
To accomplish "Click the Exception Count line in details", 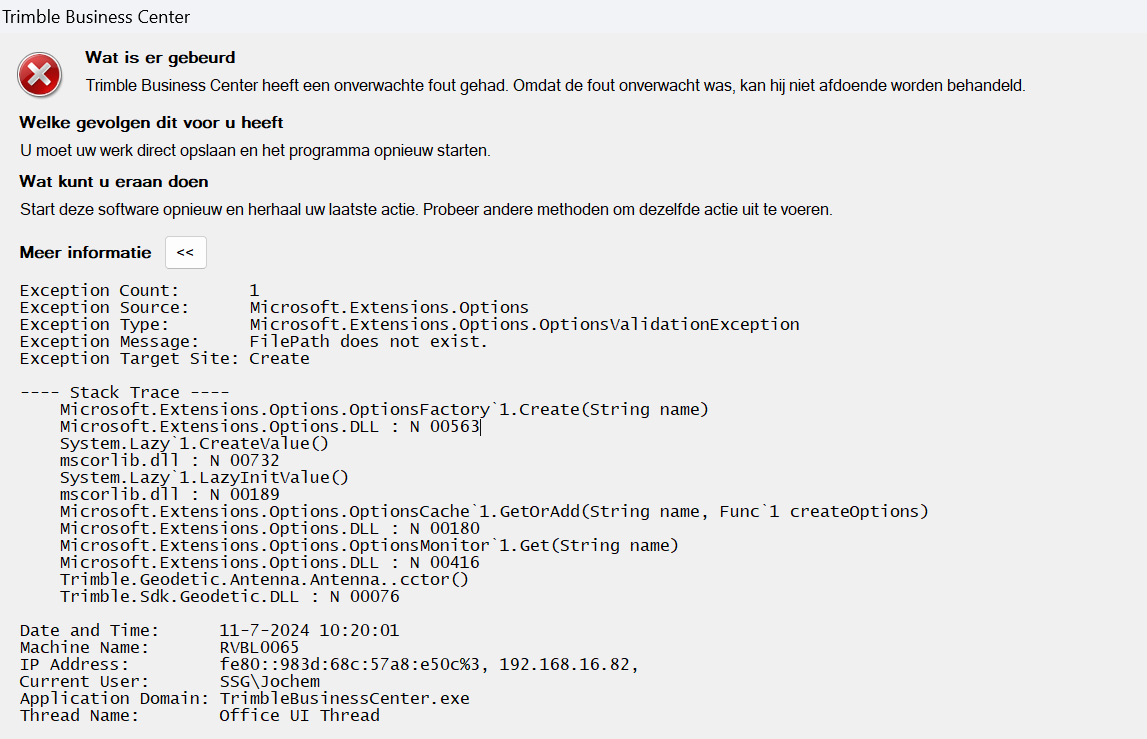I will [x=139, y=291].
